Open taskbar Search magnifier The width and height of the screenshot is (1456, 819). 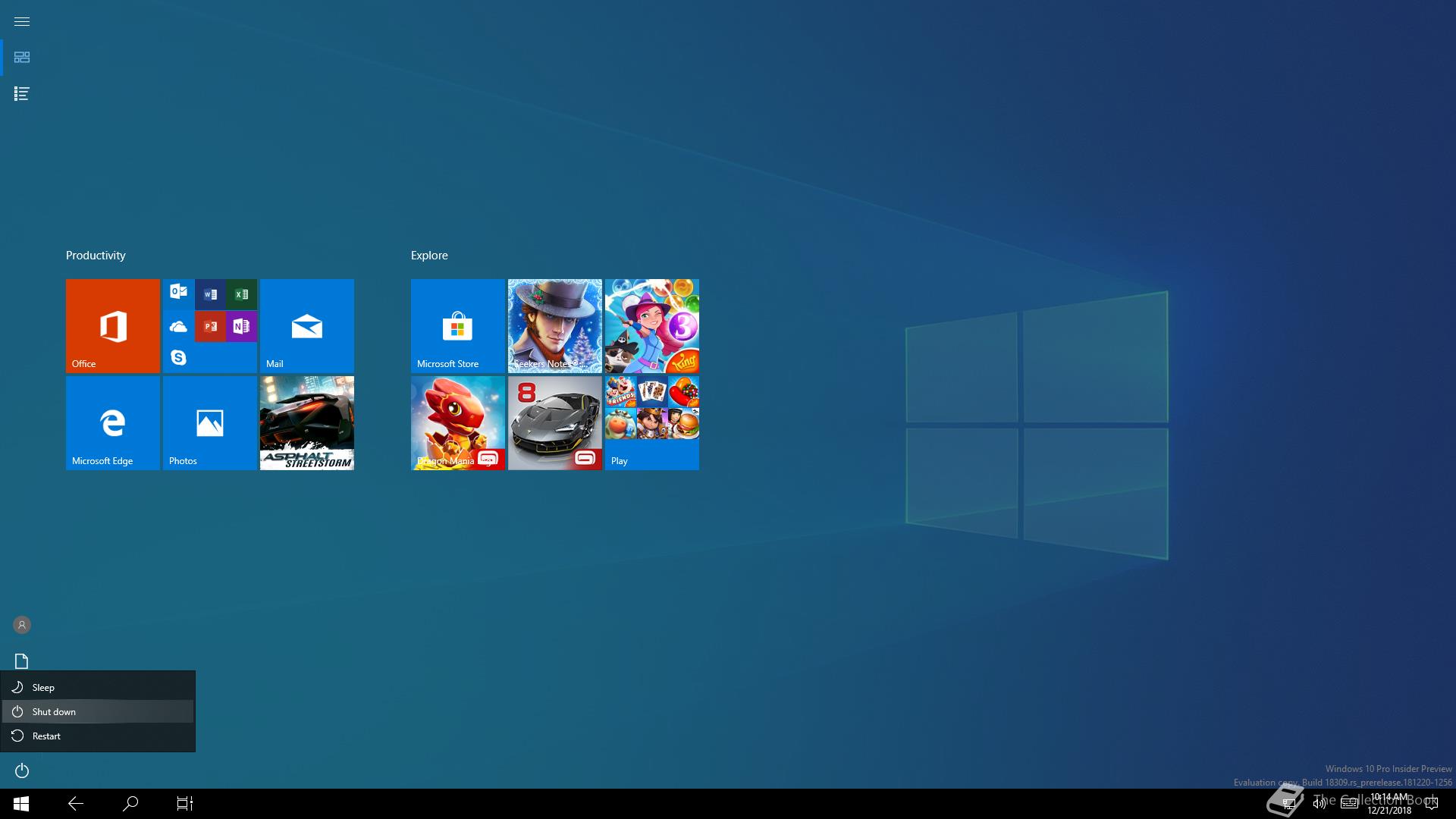(130, 804)
